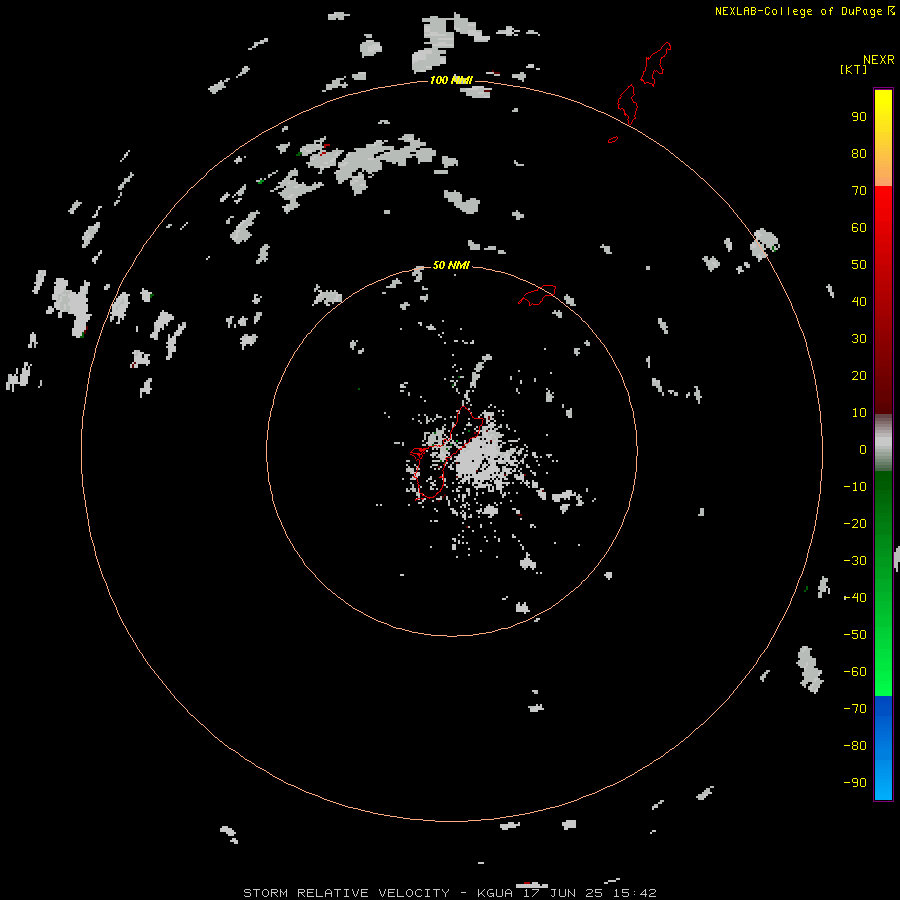This screenshot has height=900, width=900.
Task: Click the -80 scale label
Action: 855,746
